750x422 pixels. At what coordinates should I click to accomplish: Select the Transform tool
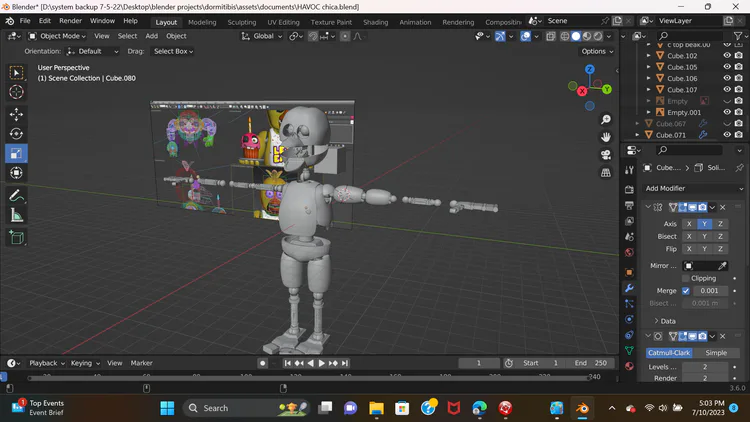[16, 173]
